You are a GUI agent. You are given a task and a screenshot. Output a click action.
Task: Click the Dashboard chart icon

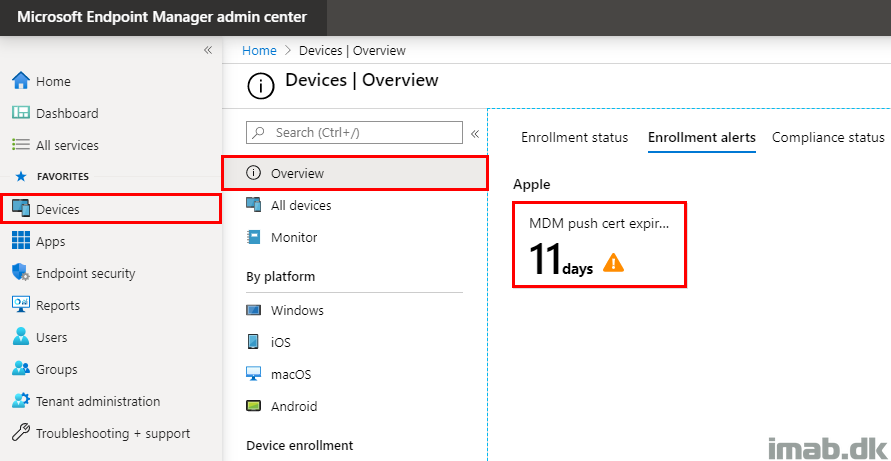point(20,113)
